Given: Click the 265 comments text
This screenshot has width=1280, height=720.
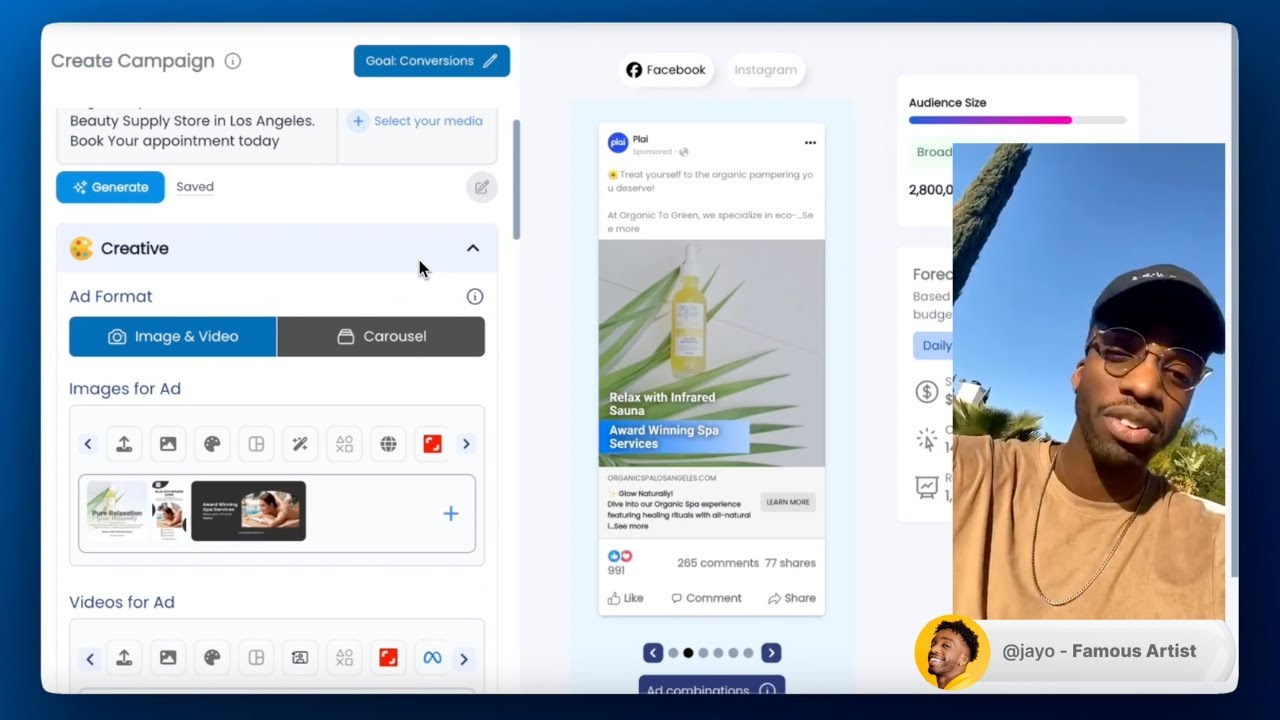Looking at the screenshot, I should click(x=718, y=563).
